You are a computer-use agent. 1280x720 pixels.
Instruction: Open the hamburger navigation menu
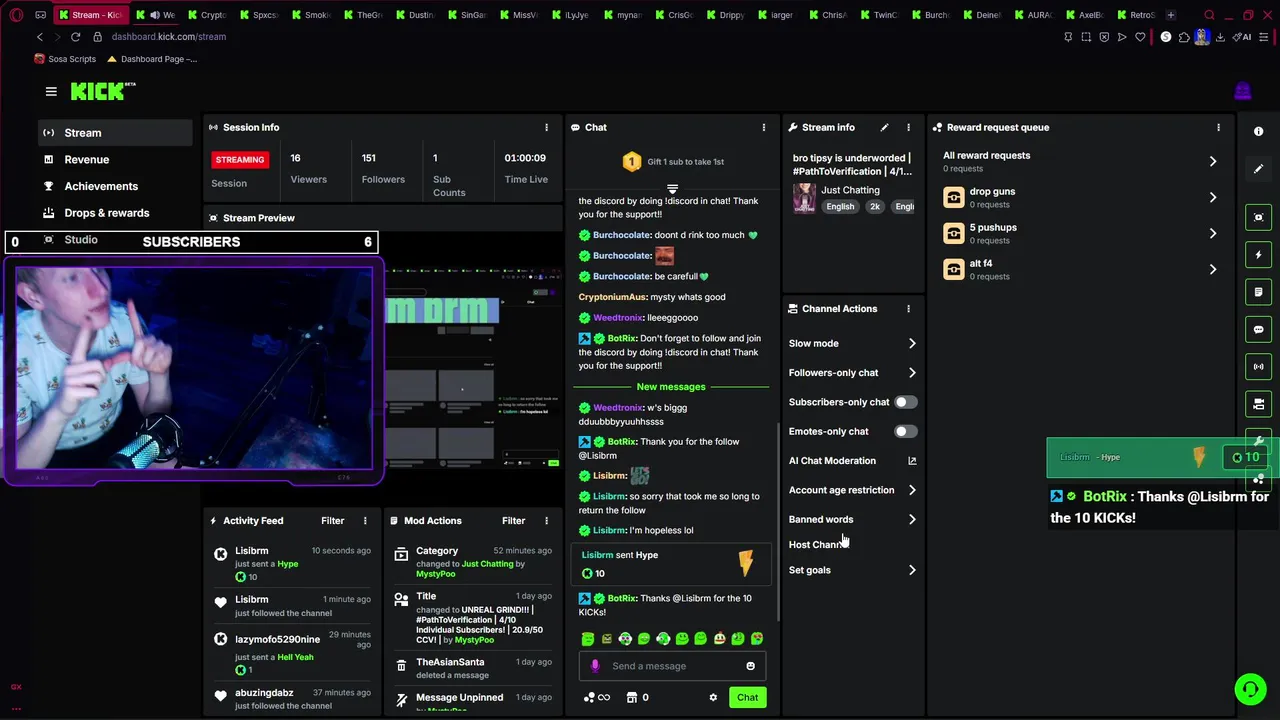click(x=51, y=91)
